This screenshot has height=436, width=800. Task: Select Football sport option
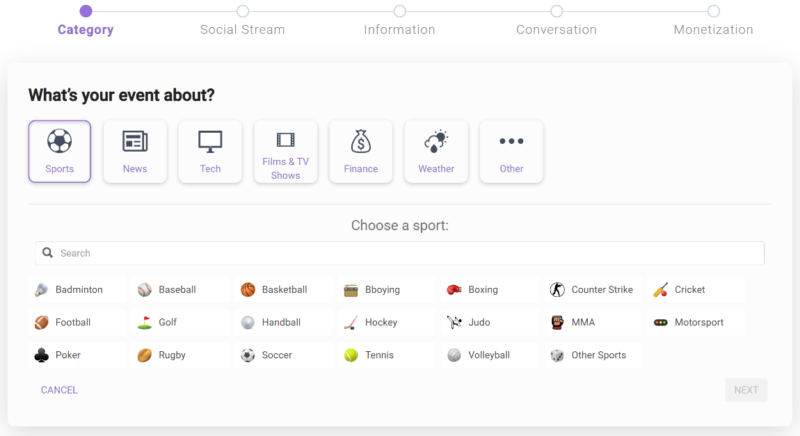77,322
